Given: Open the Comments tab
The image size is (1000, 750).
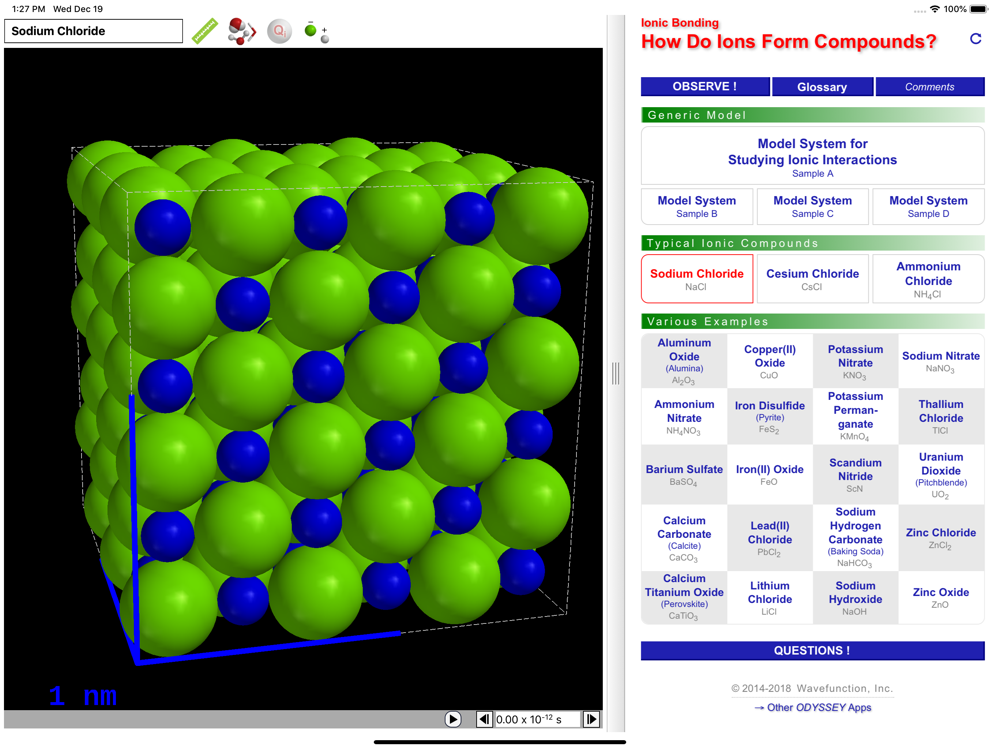Looking at the screenshot, I should pos(930,87).
